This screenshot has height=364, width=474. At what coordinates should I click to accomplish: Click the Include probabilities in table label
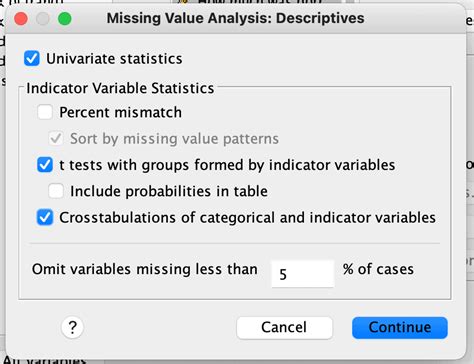pos(169,191)
